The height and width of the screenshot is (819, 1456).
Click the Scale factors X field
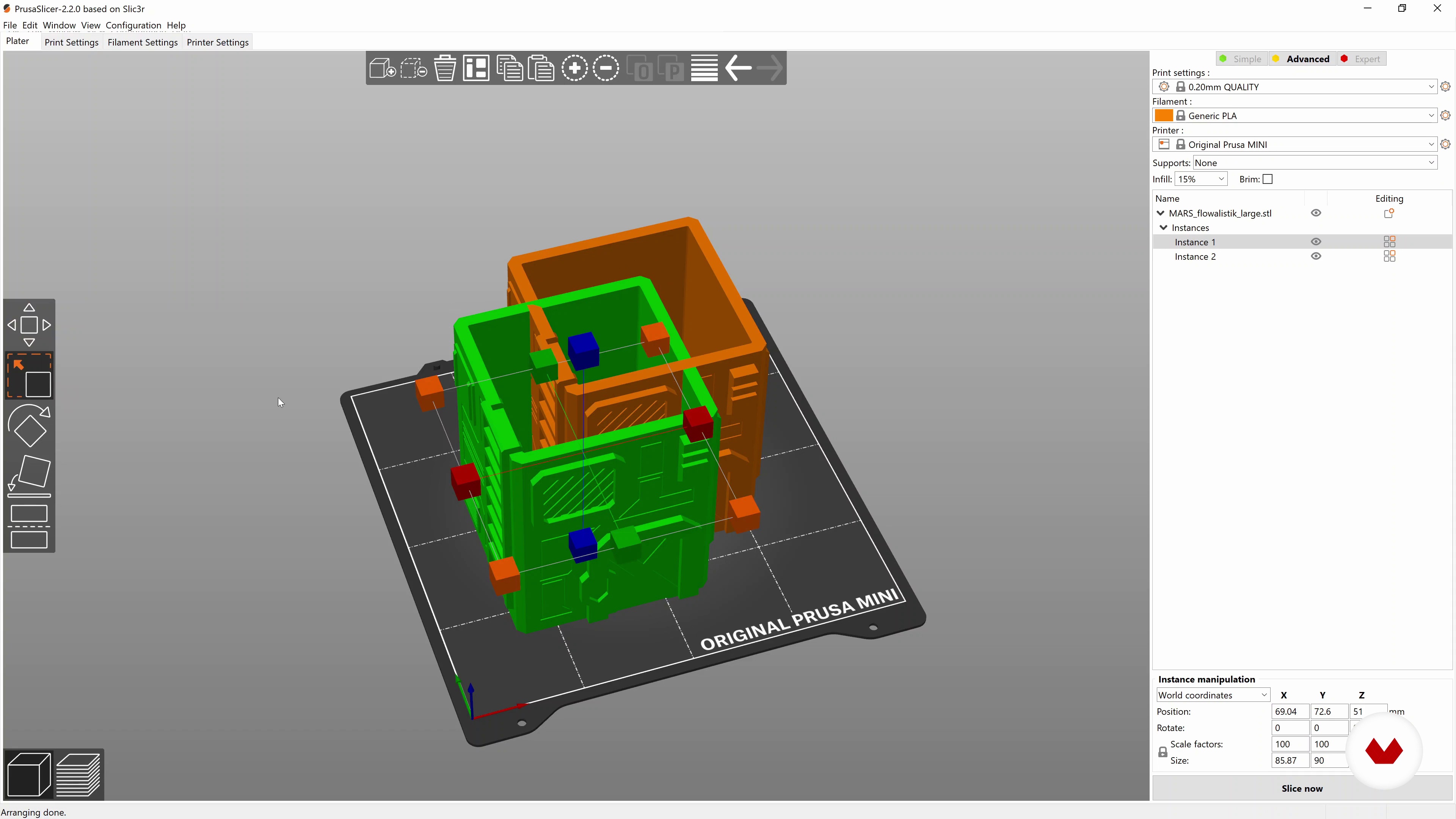[1290, 744]
